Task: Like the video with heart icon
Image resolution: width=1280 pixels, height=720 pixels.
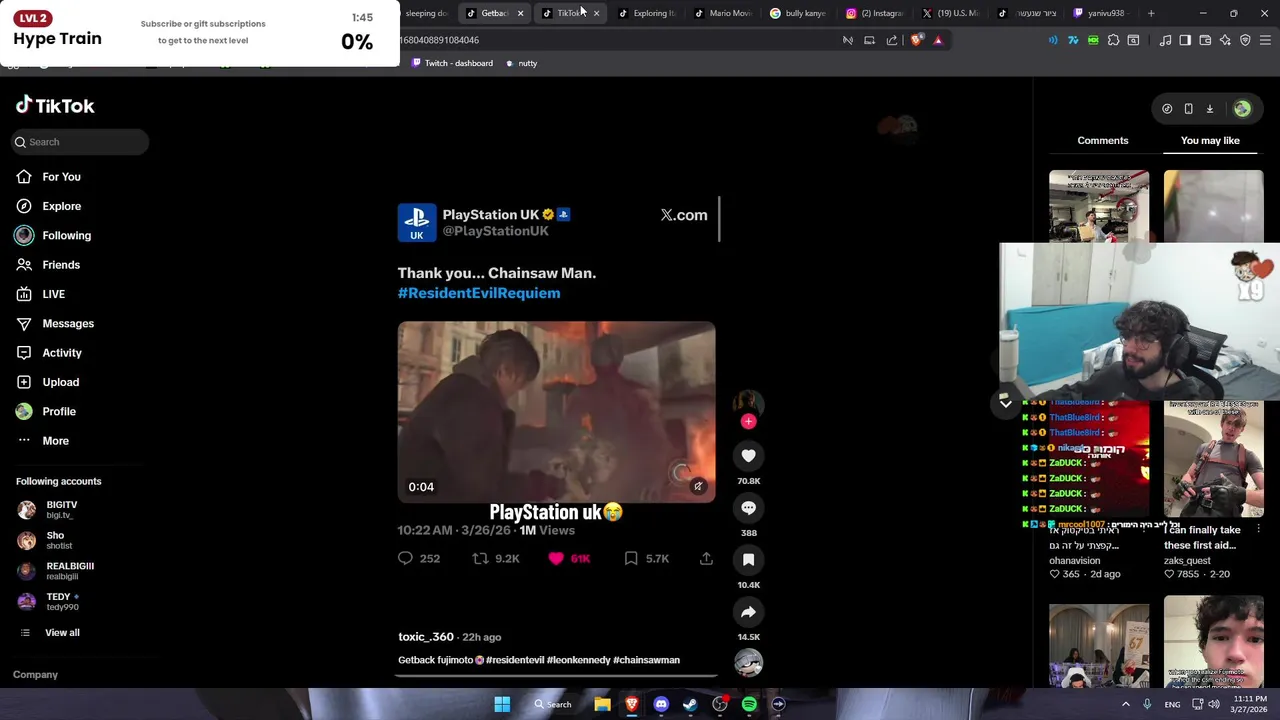Action: tap(748, 456)
